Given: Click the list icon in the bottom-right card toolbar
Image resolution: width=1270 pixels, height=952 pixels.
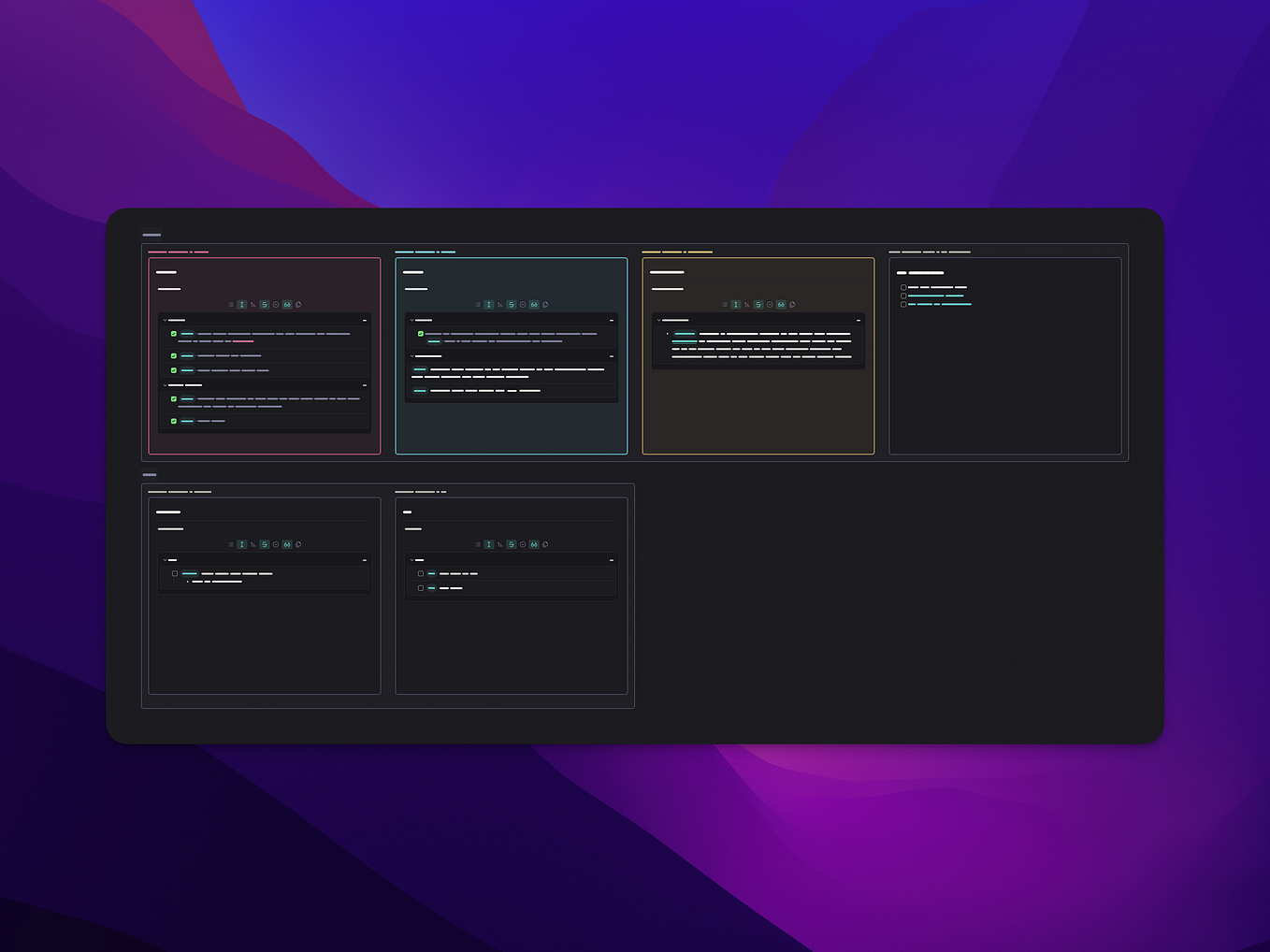Looking at the screenshot, I should click(x=479, y=543).
